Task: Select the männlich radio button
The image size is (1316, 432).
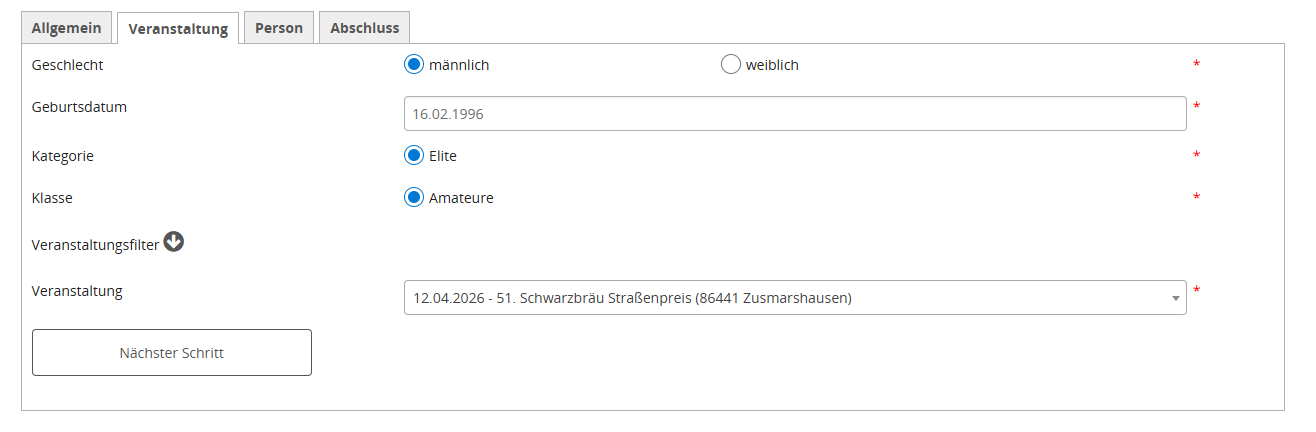Action: point(414,65)
